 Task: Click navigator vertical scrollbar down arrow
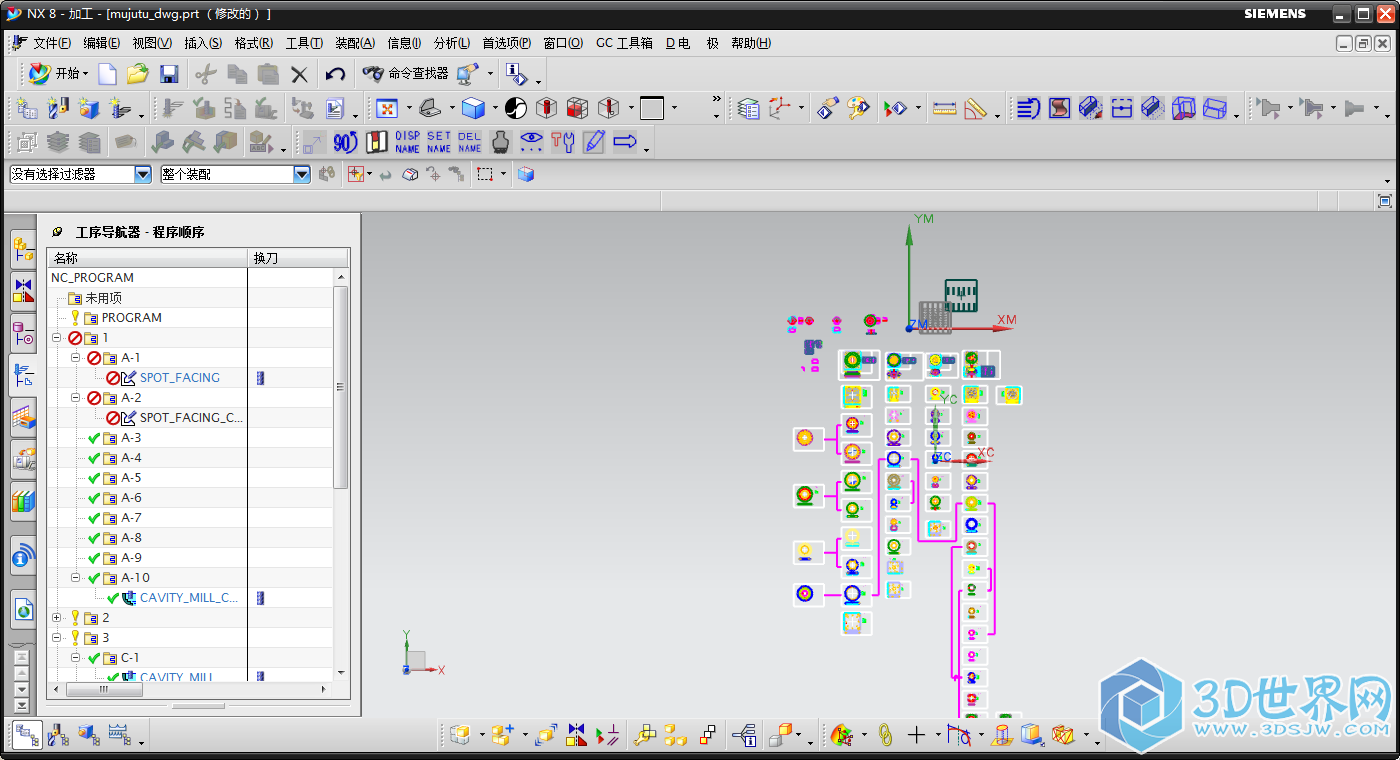[341, 673]
